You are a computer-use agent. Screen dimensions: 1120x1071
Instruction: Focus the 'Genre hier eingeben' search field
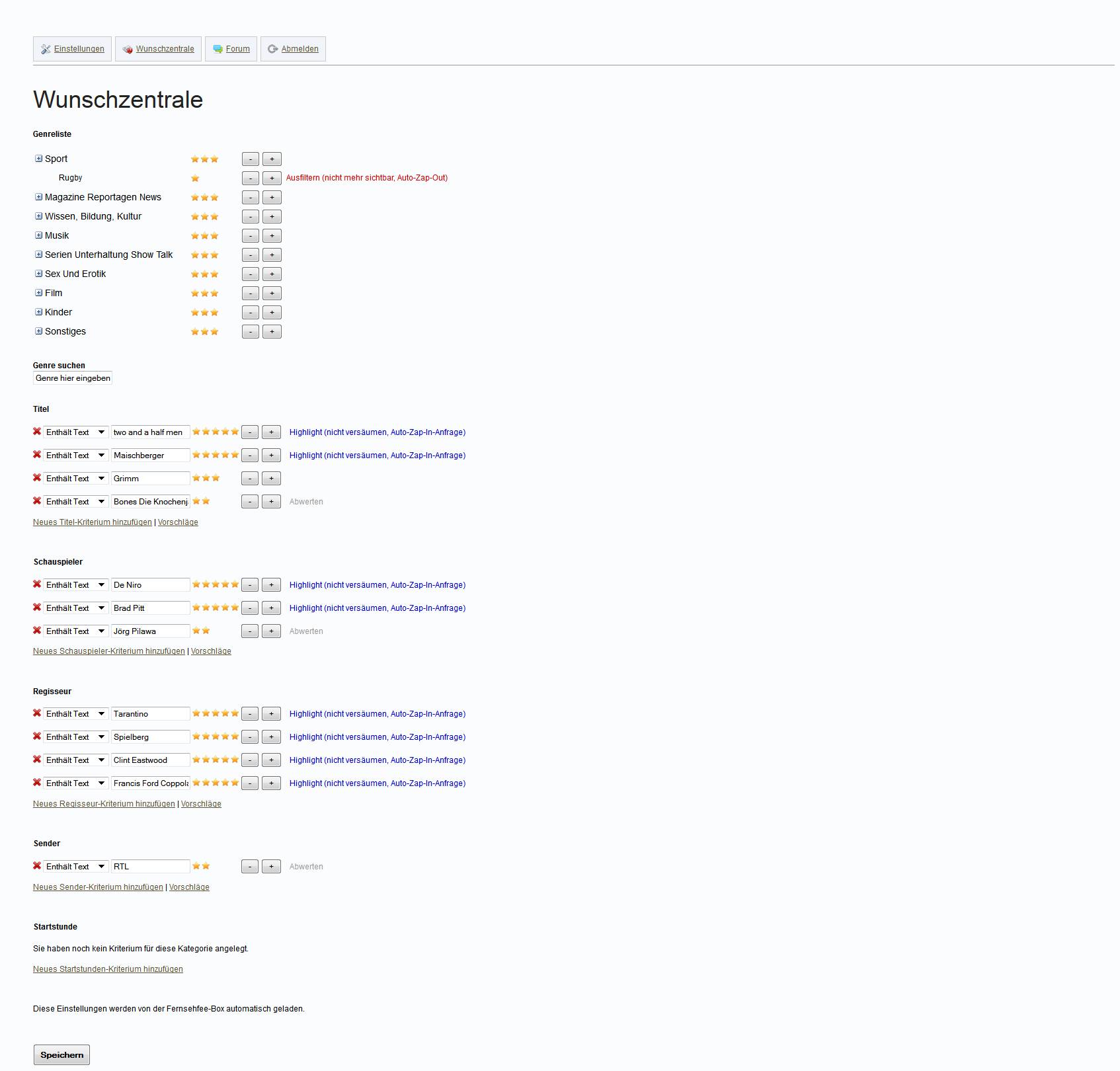click(x=73, y=378)
